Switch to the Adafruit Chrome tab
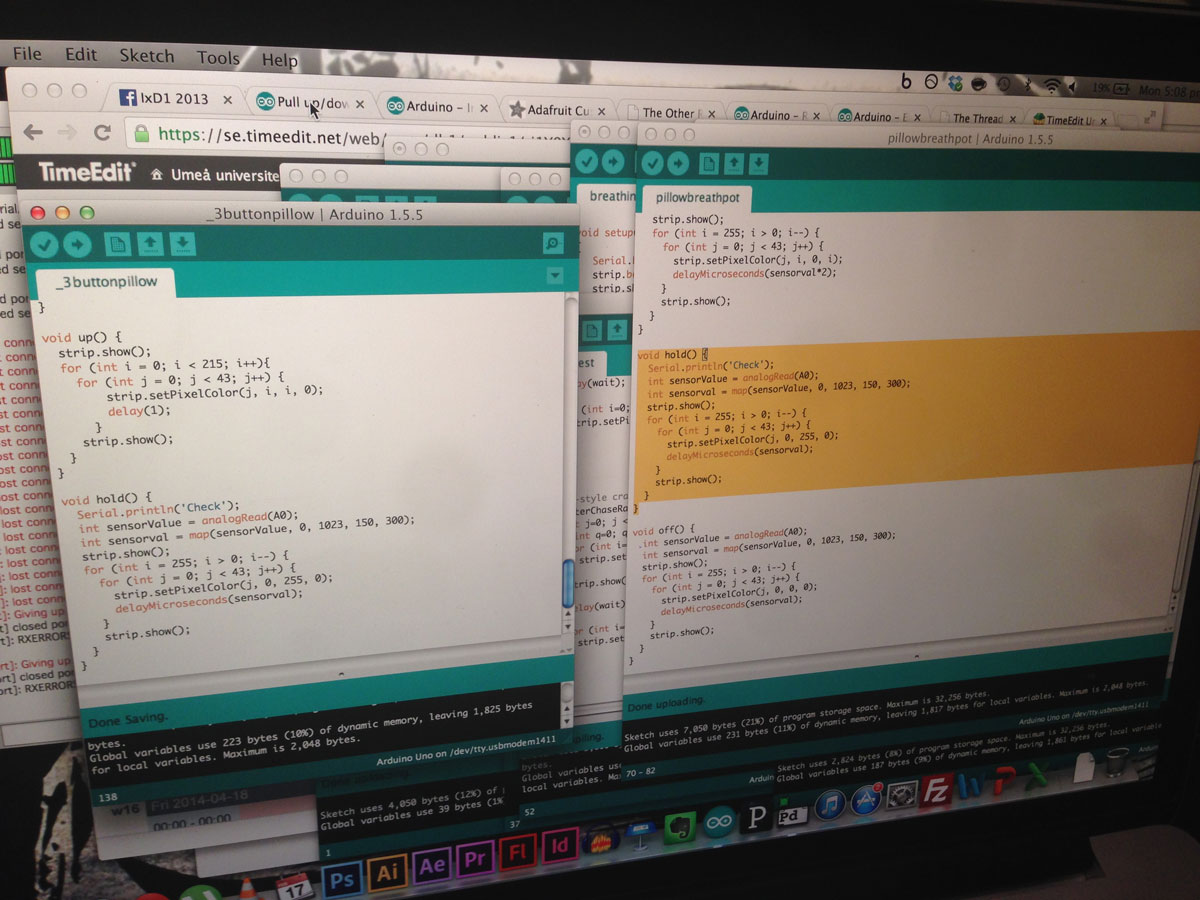This screenshot has height=900, width=1200. [x=556, y=109]
